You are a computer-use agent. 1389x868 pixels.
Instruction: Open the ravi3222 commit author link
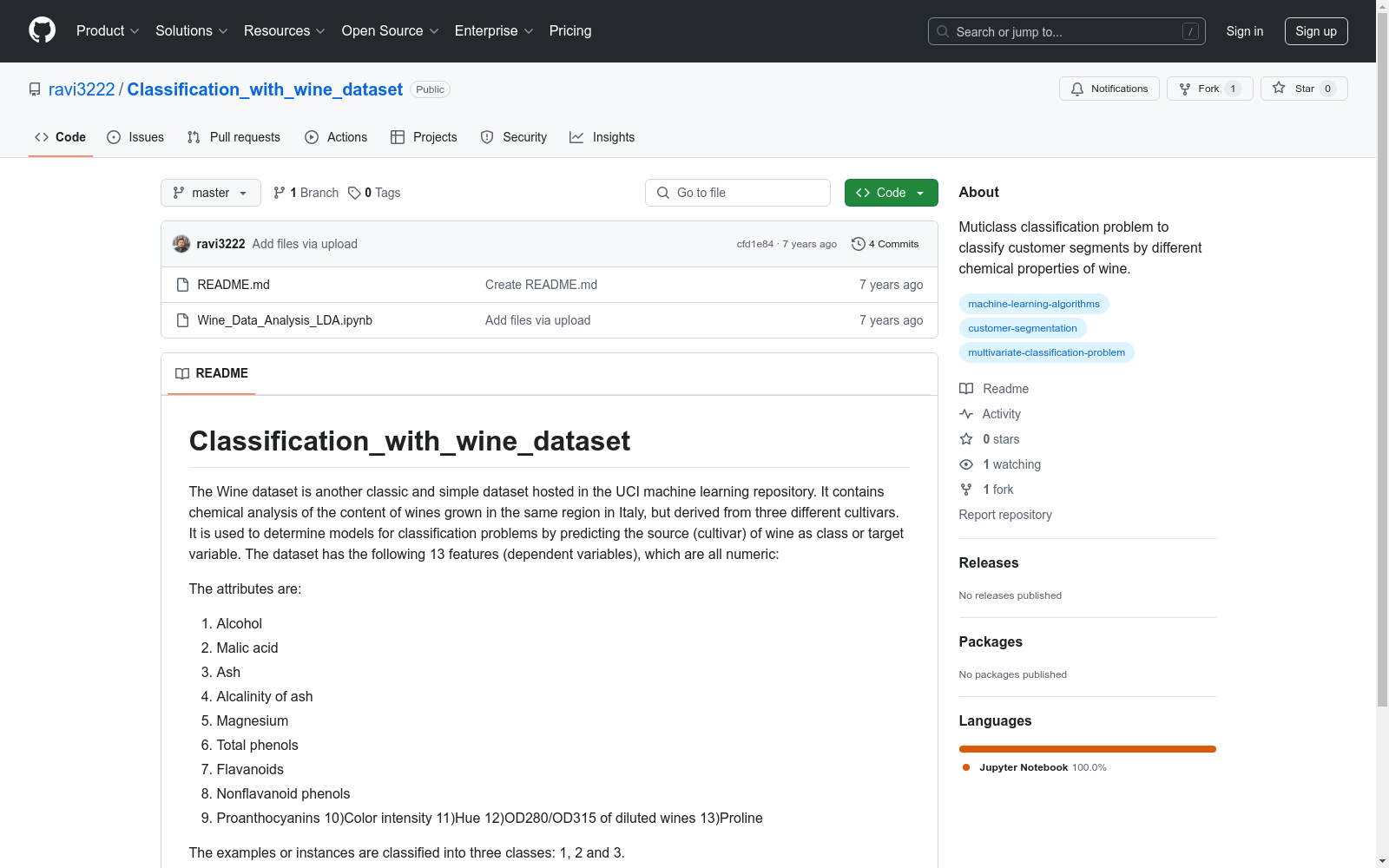pyautogui.click(x=221, y=244)
